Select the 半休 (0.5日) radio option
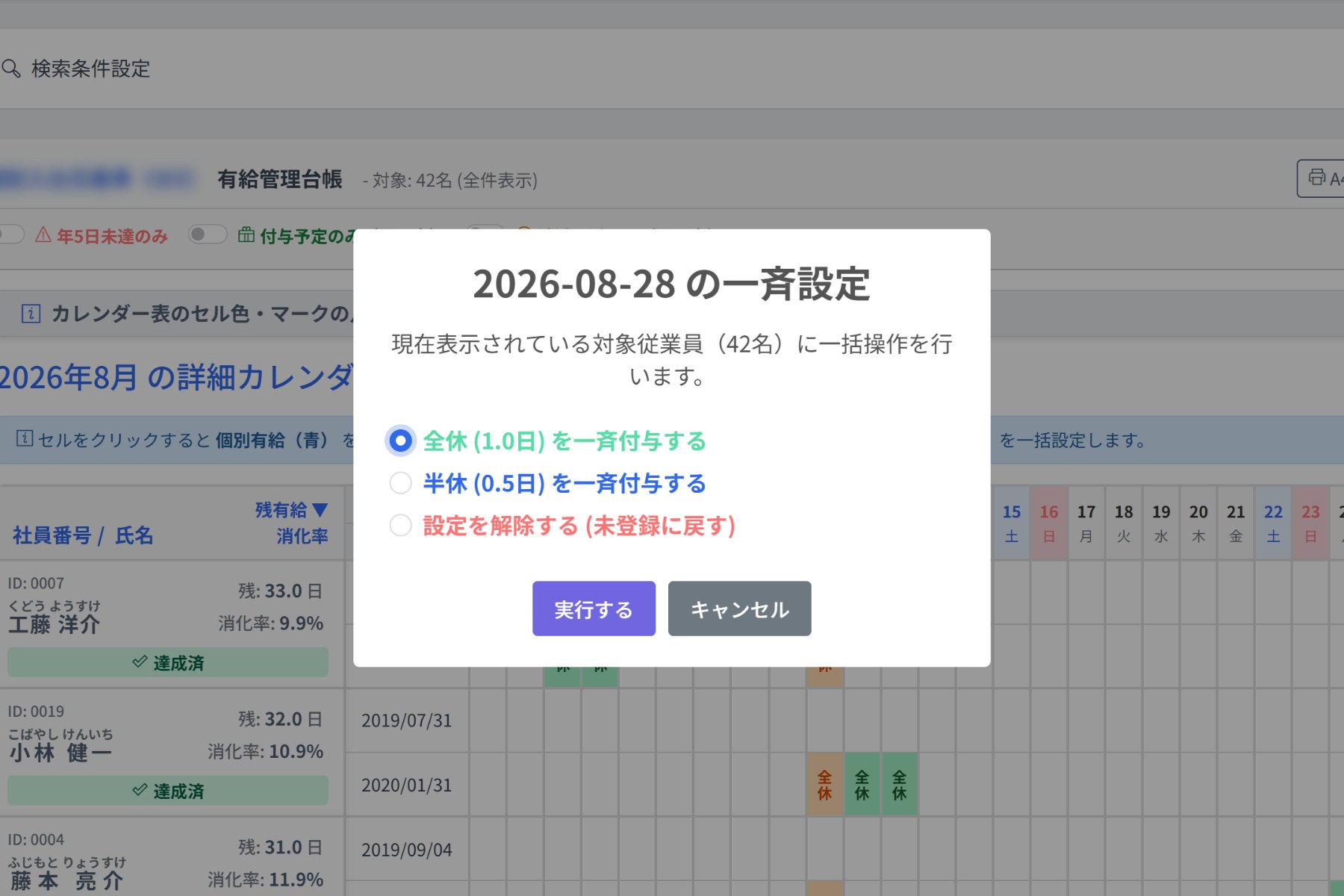1344x896 pixels. click(400, 483)
